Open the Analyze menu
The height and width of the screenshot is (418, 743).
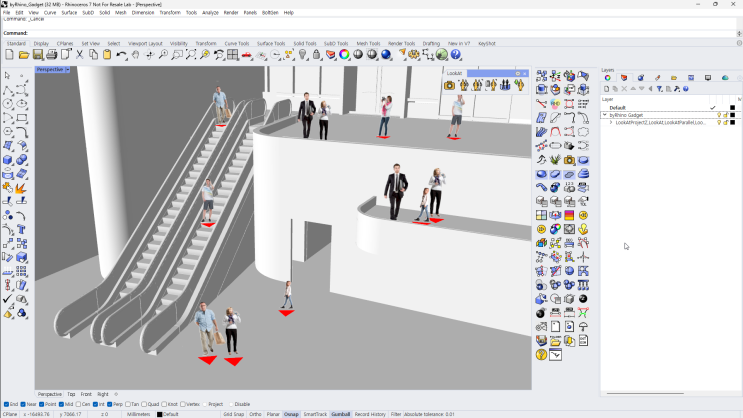[x=210, y=13]
